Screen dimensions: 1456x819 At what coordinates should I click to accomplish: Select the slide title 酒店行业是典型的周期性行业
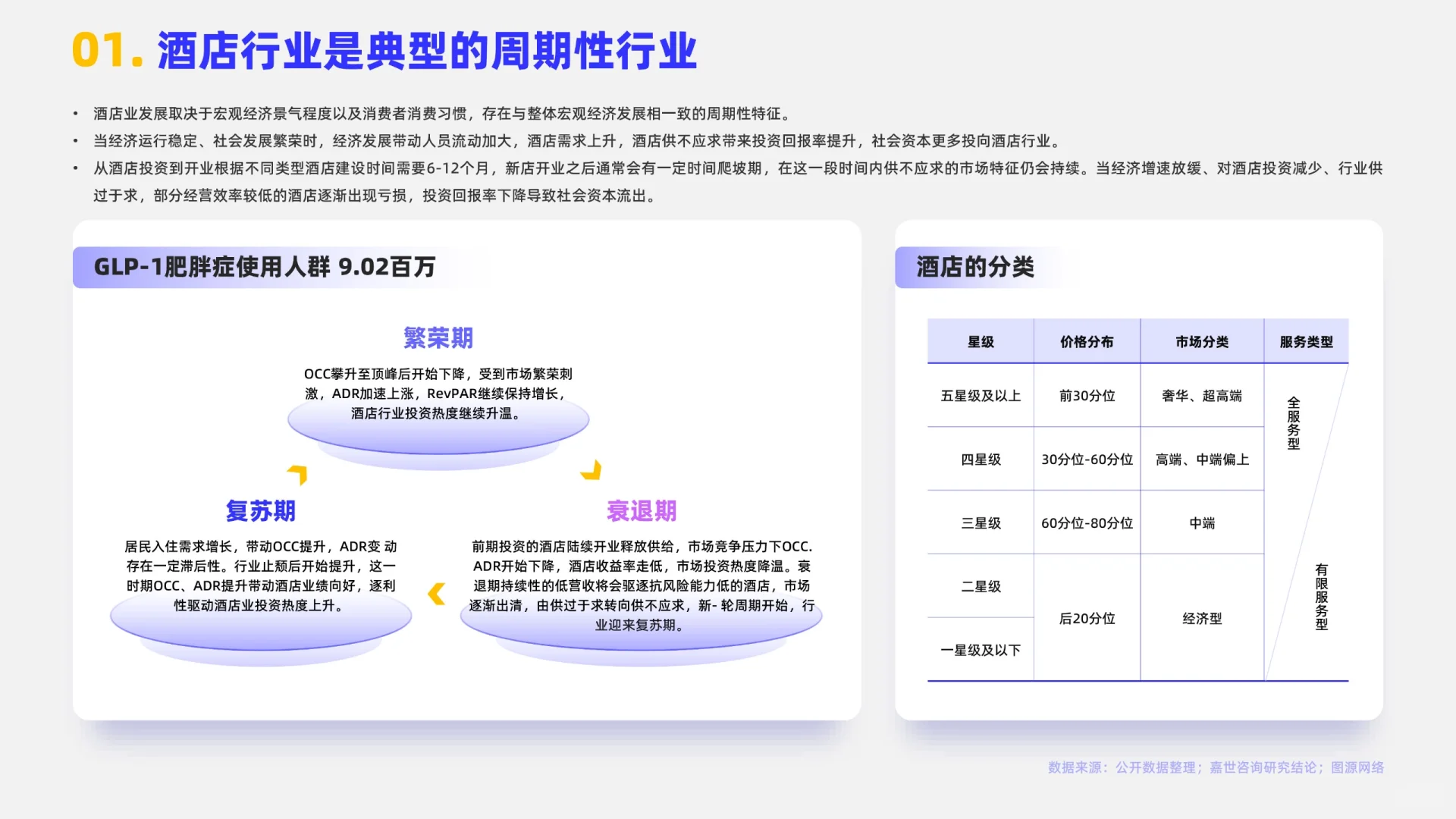click(427, 51)
